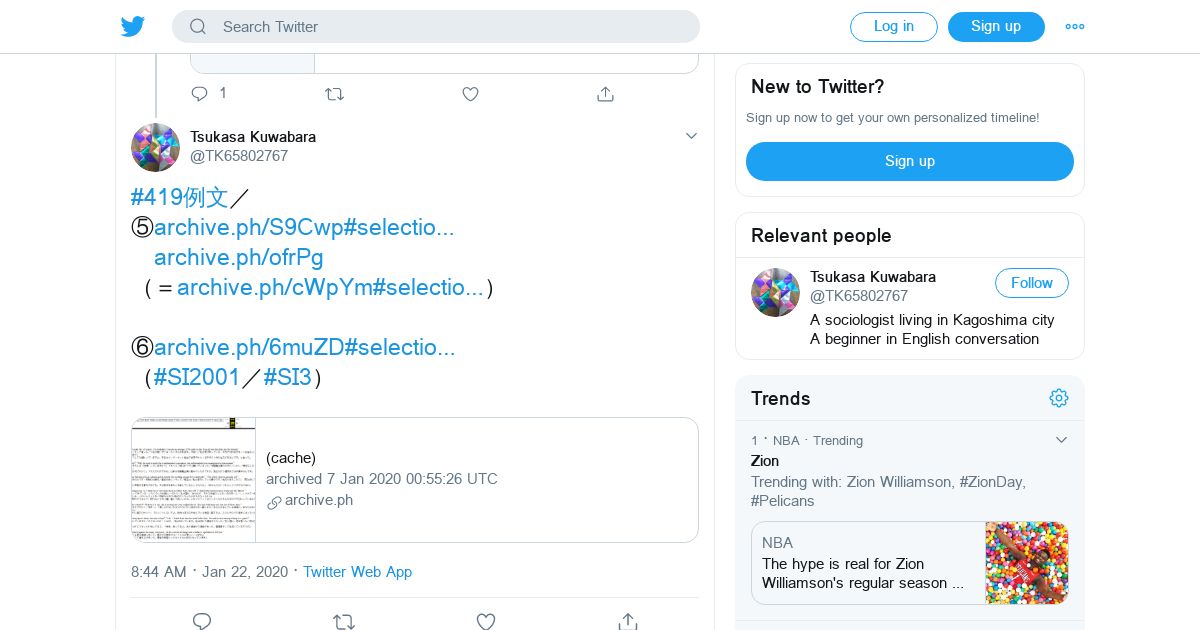Screen dimensions: 1200x630
Task: Open the #SI2001 hashtag
Action: click(x=197, y=378)
